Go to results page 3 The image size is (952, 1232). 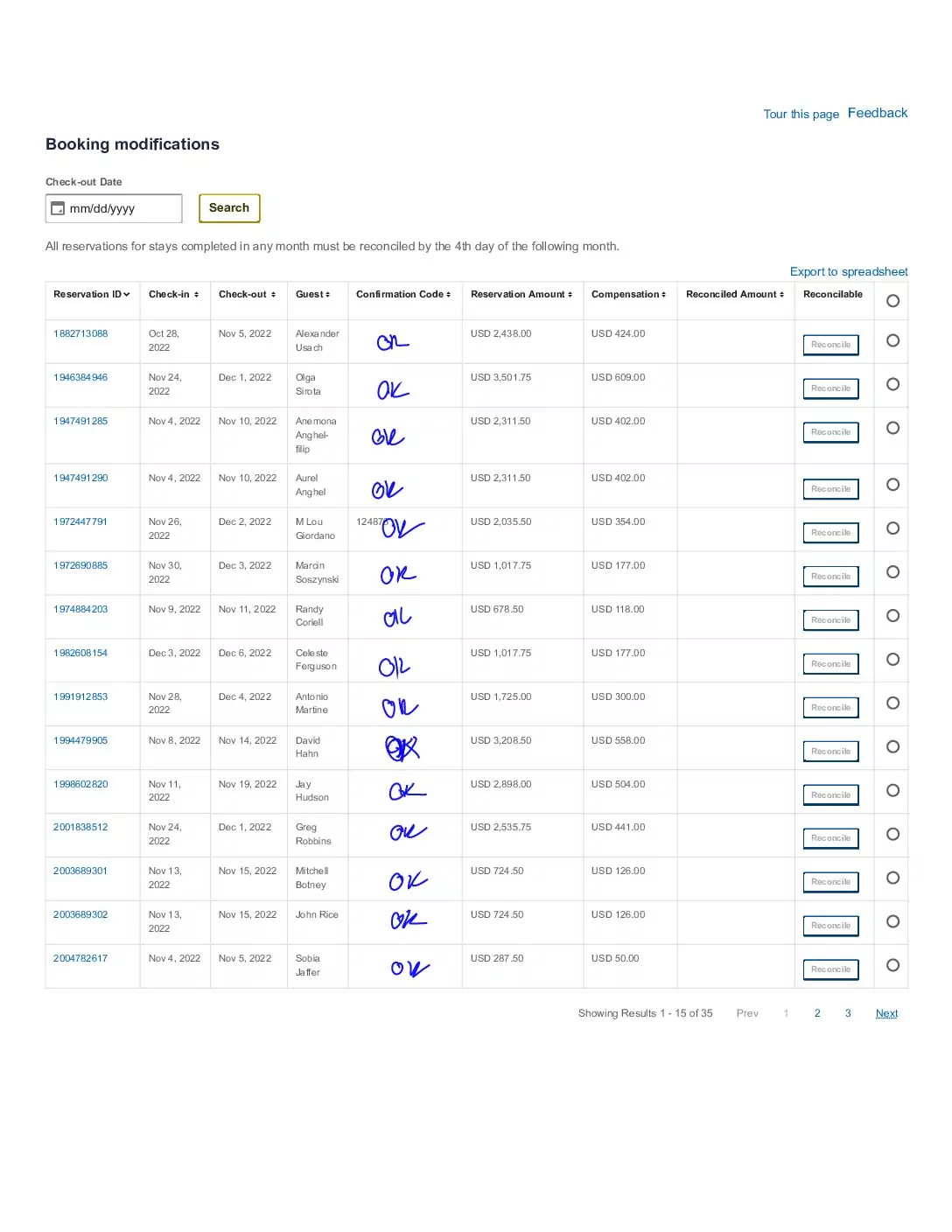point(848,1013)
